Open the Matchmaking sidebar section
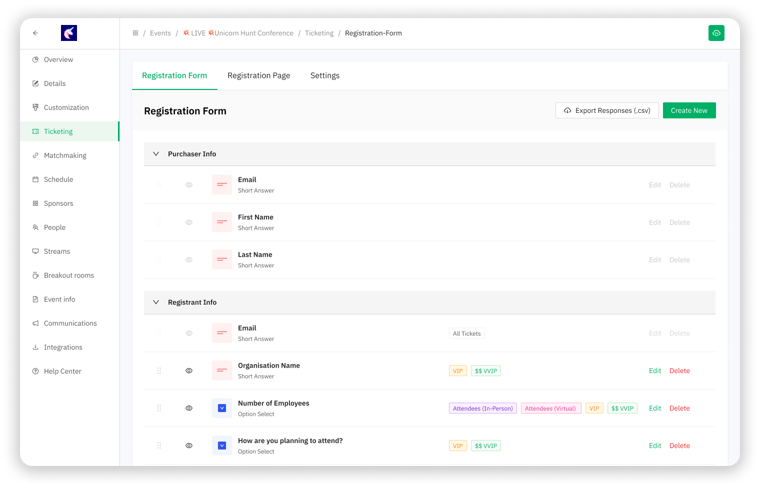 coord(64,155)
